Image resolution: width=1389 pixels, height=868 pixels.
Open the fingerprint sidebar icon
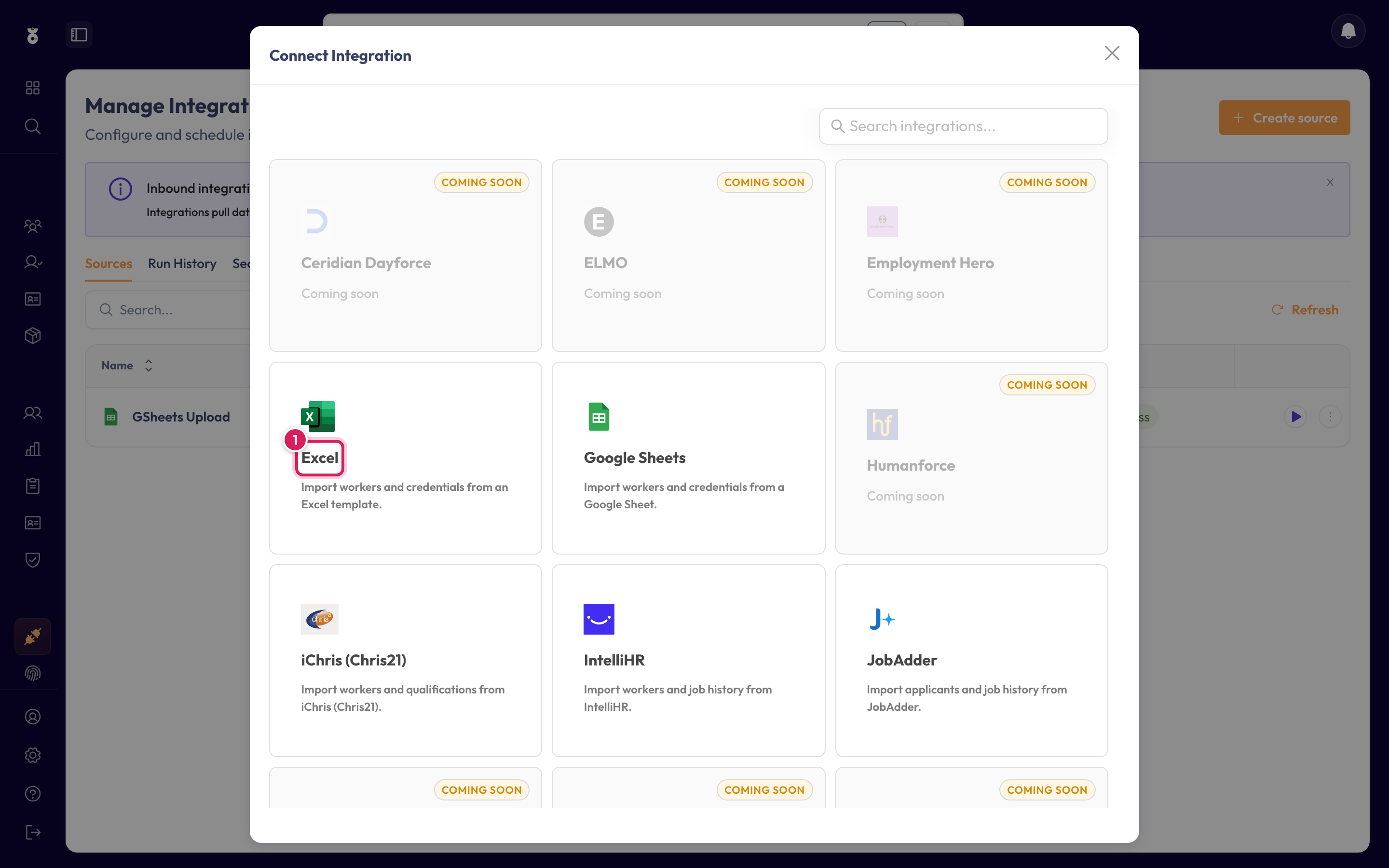33,673
